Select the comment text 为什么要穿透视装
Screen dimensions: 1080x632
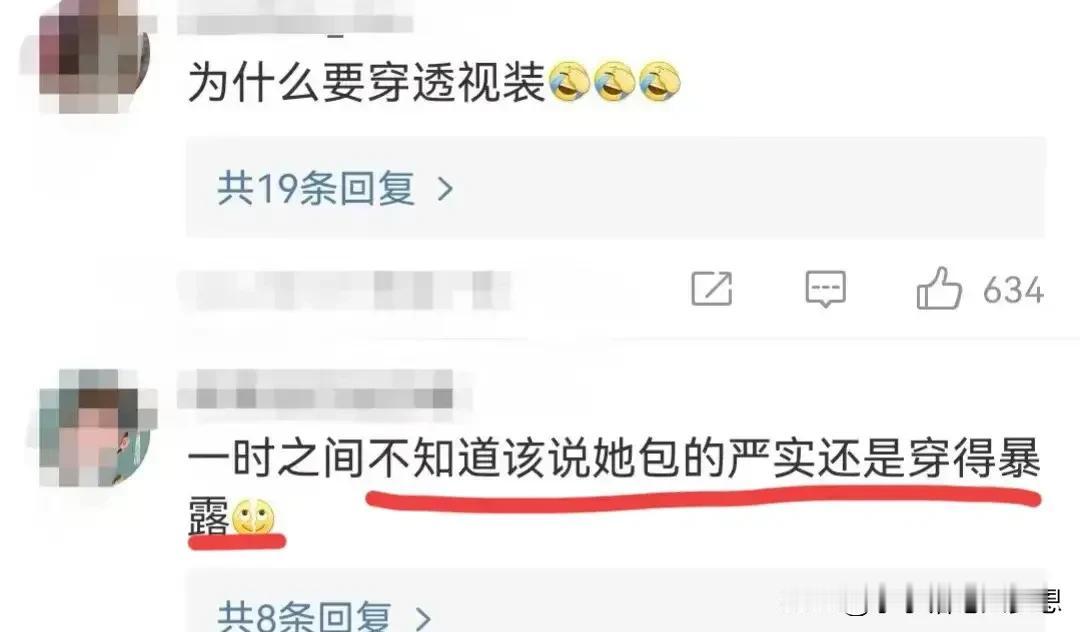366,82
